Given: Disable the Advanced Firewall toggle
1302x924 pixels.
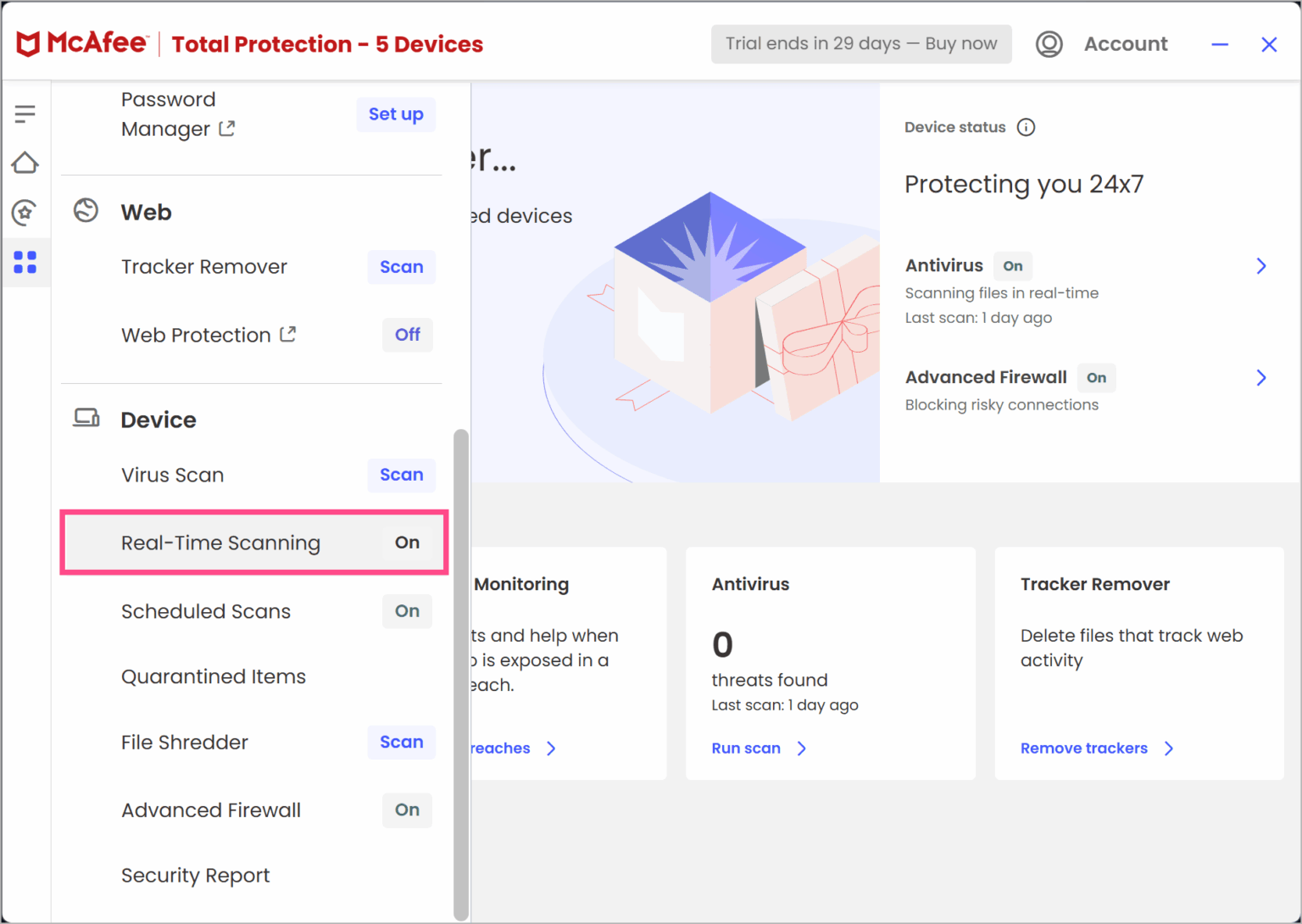Looking at the screenshot, I should (407, 810).
